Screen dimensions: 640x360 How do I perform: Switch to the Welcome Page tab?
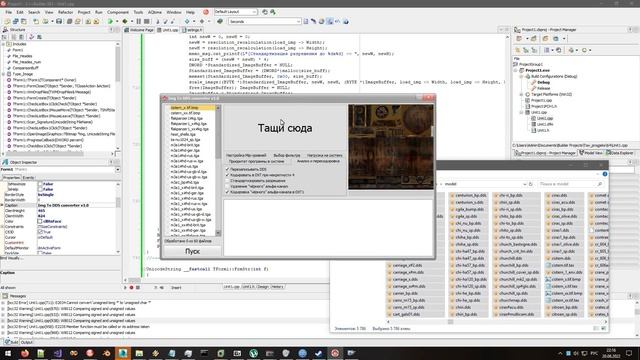pyautogui.click(x=139, y=30)
